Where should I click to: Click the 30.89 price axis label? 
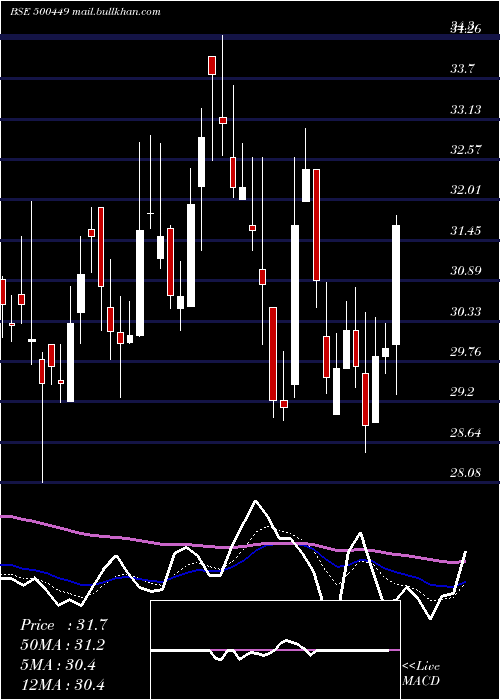[x=466, y=271]
